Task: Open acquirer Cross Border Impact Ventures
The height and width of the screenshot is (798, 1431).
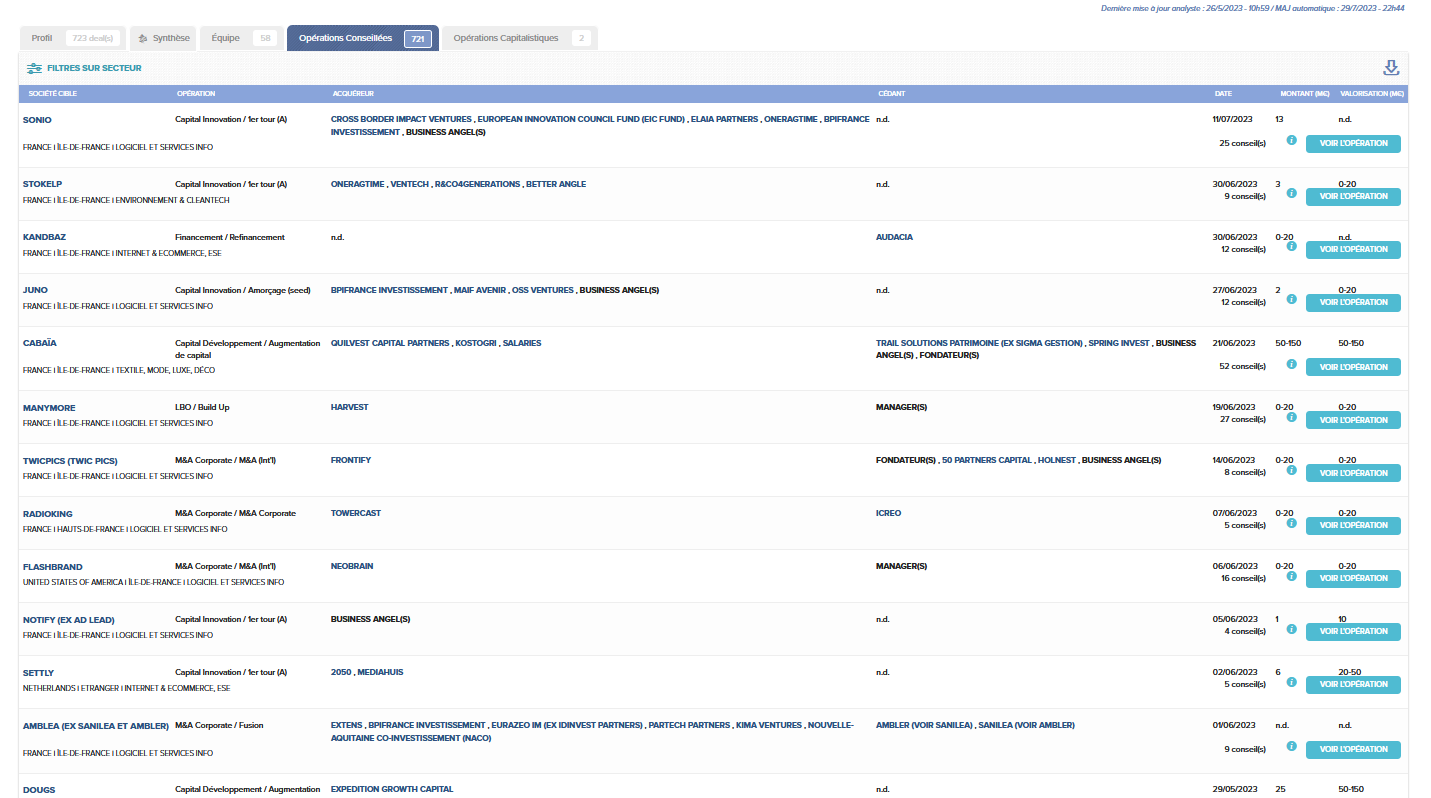Action: pos(400,119)
